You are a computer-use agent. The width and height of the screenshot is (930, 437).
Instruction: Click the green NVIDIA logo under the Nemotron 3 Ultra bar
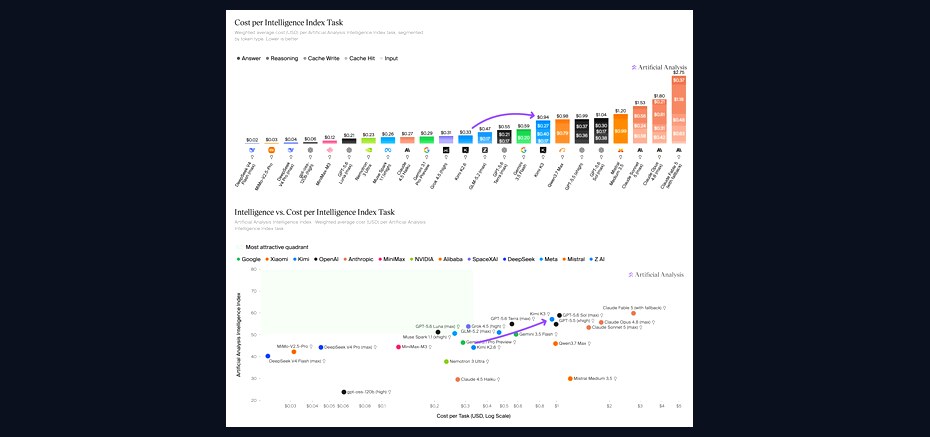368,150
